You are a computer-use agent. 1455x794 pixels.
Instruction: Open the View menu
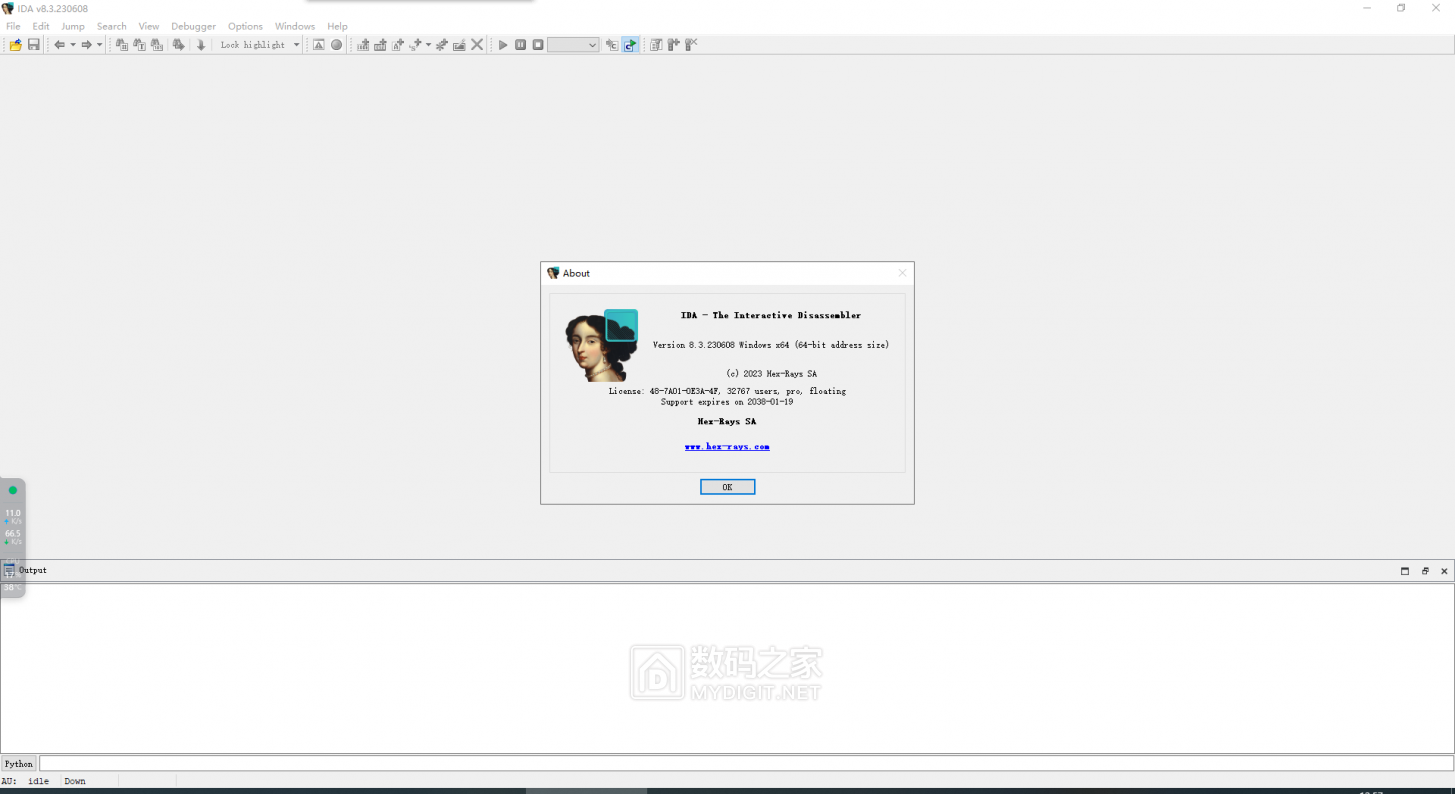[149, 26]
